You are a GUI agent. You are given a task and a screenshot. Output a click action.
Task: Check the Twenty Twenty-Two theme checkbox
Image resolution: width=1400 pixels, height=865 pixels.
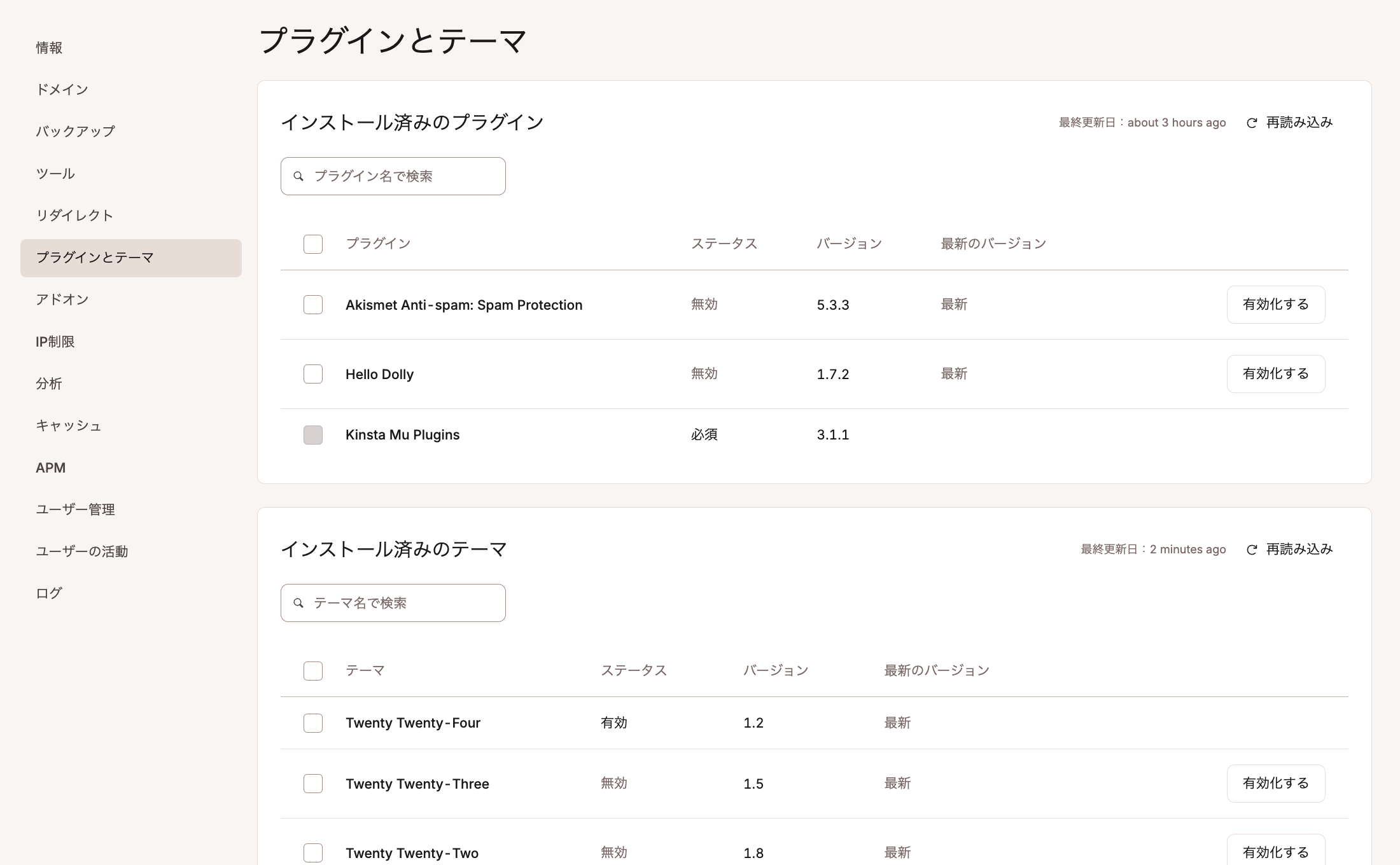[312, 853]
